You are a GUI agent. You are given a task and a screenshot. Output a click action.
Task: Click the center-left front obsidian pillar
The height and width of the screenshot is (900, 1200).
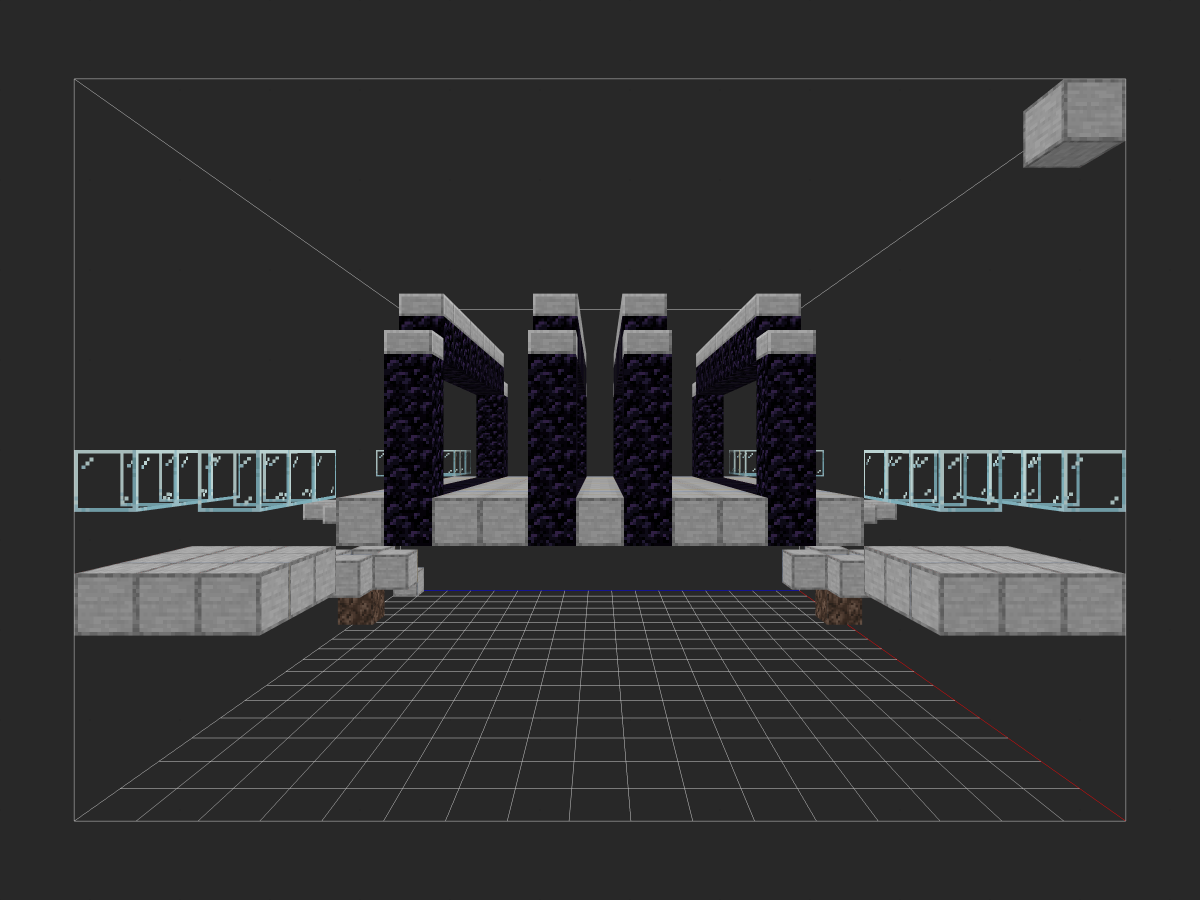coord(555,450)
